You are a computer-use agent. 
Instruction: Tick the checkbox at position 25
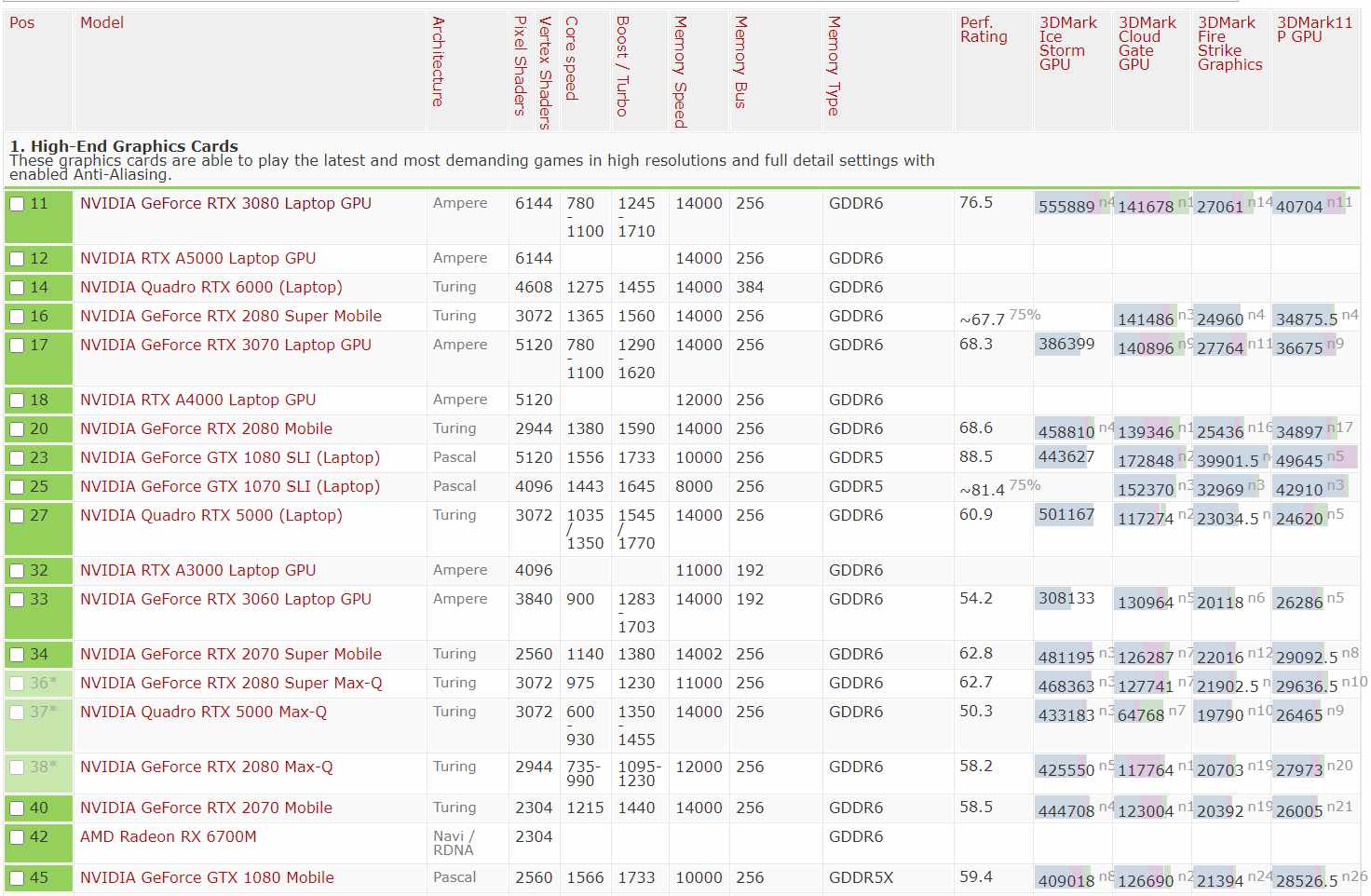pos(17,487)
